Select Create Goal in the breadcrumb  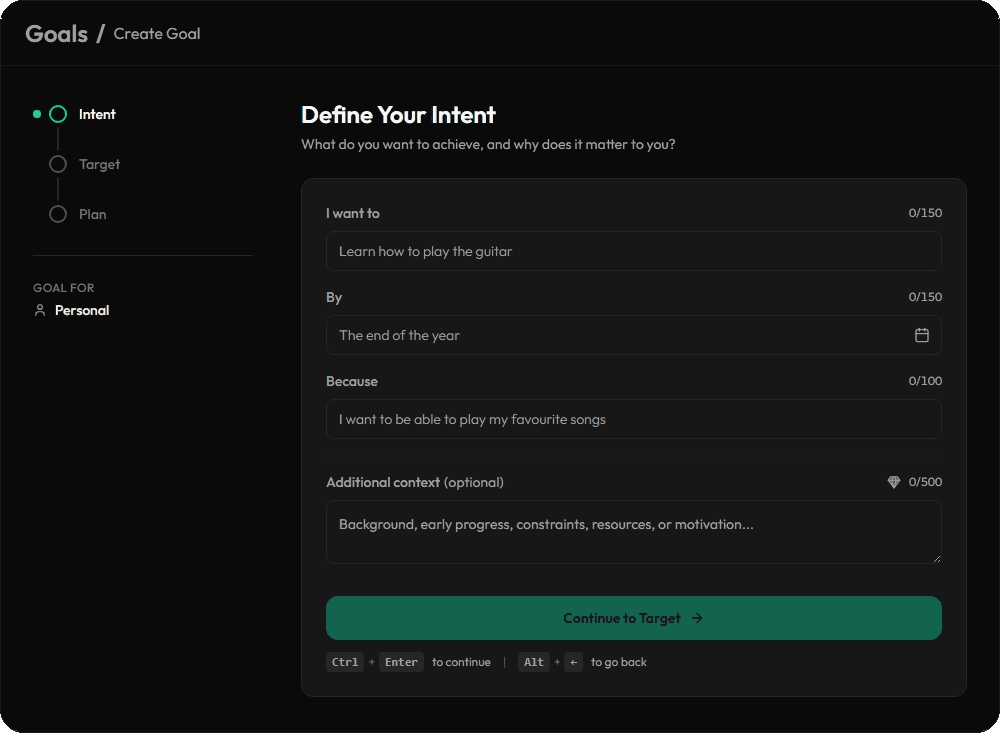(157, 33)
